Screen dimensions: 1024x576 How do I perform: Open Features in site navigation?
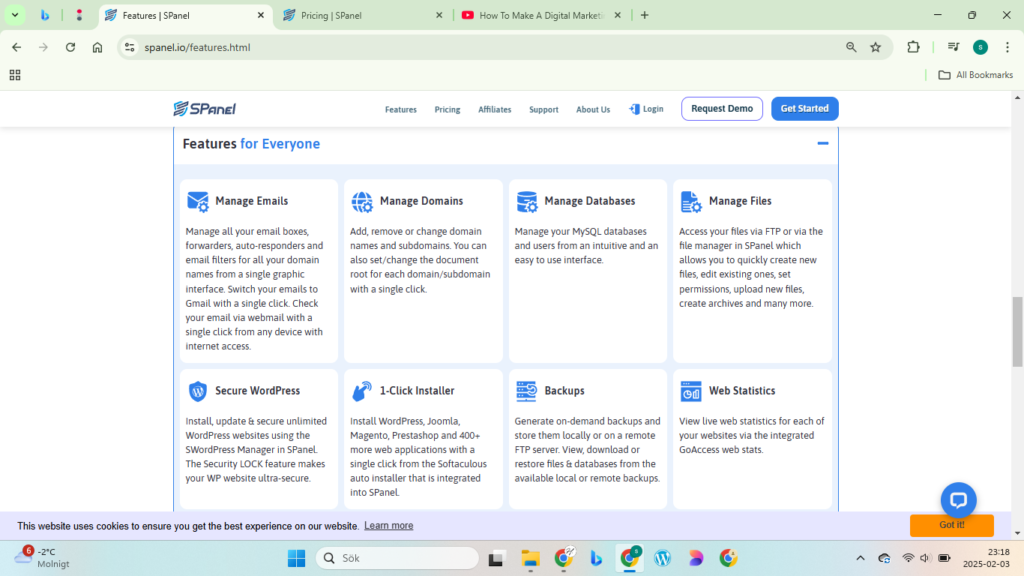[400, 110]
